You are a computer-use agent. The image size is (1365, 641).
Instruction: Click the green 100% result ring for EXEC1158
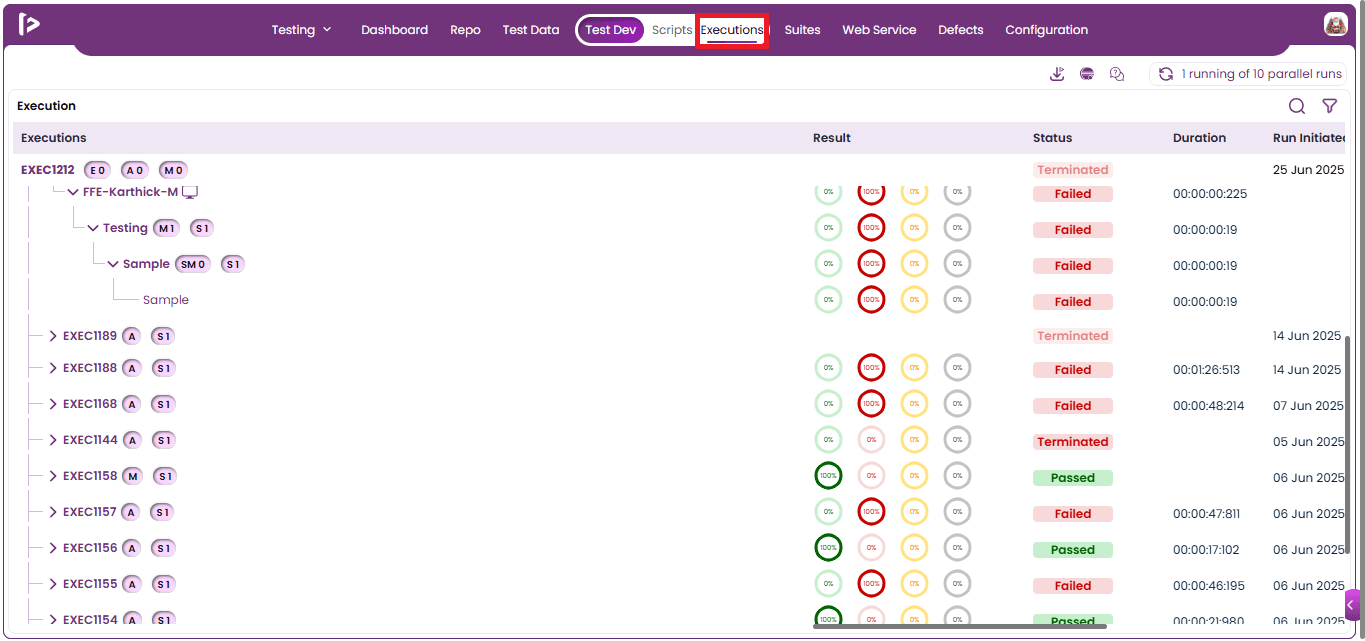[828, 476]
